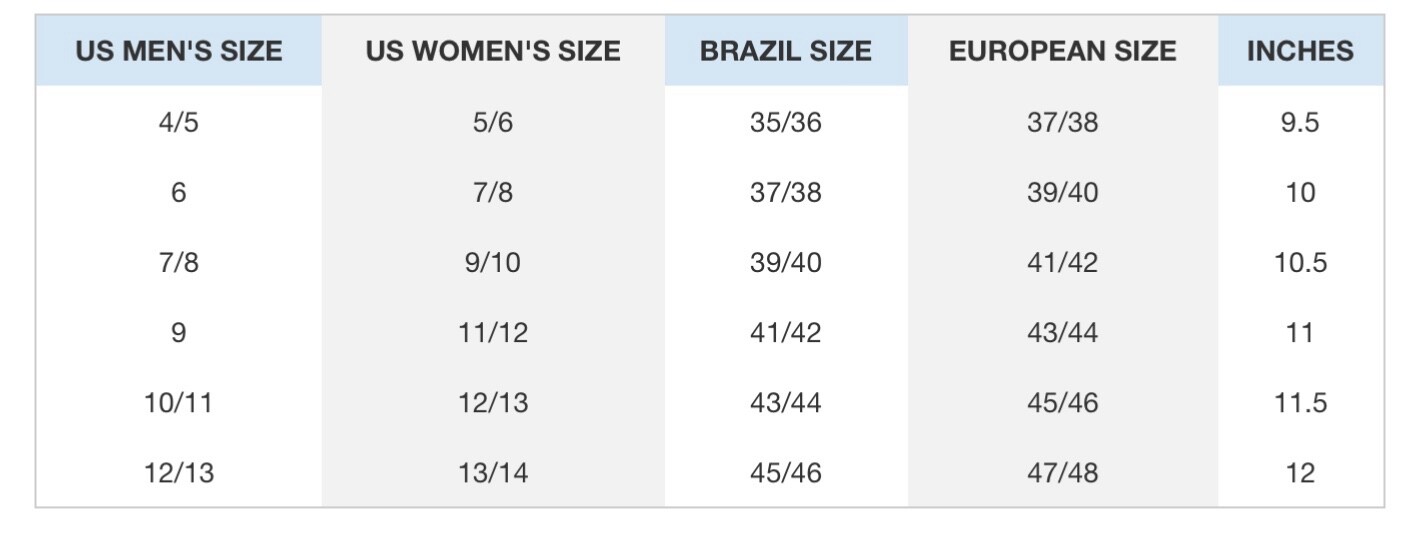Select the INCHES column header
The image size is (1425, 543).
pos(1300,51)
